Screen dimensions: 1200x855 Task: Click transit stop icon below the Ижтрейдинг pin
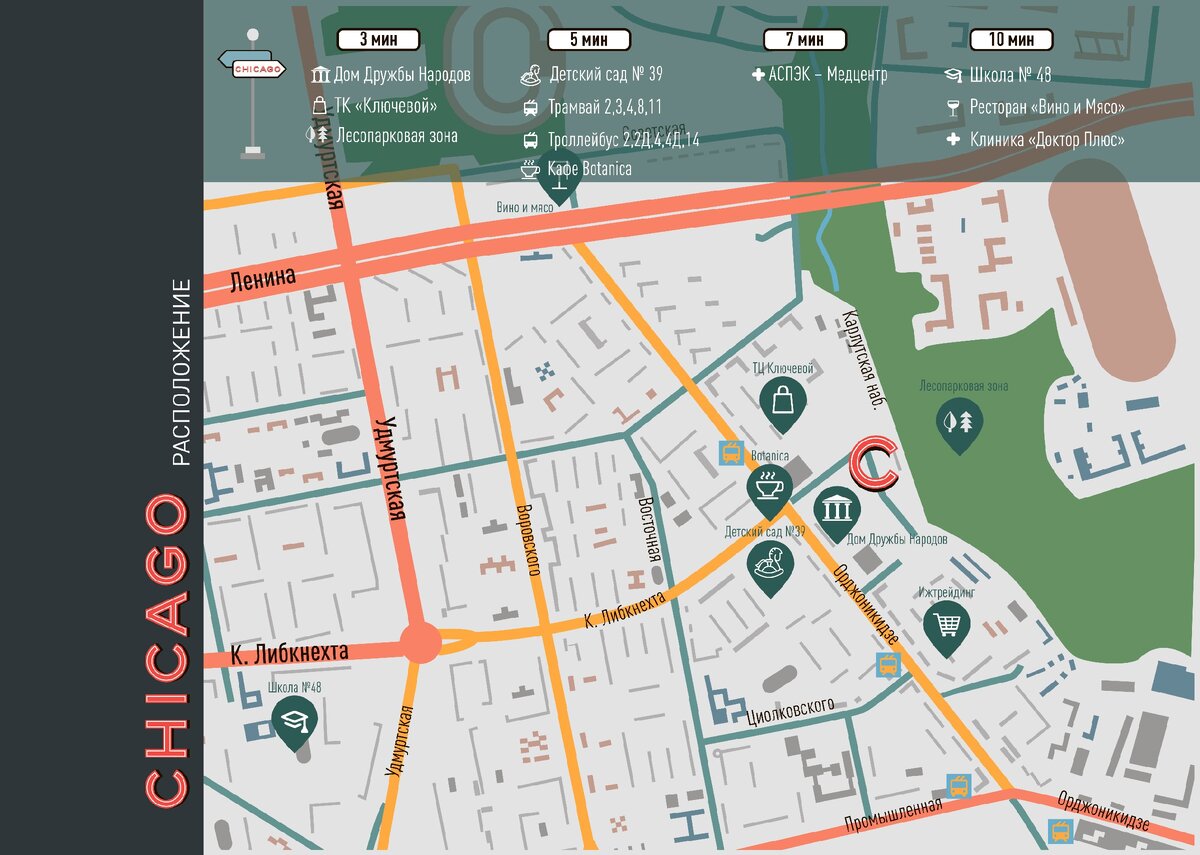tap(887, 664)
